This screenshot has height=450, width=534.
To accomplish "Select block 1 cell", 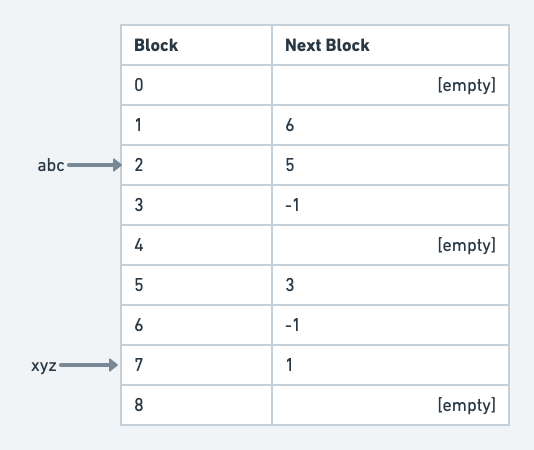I will click(x=197, y=125).
